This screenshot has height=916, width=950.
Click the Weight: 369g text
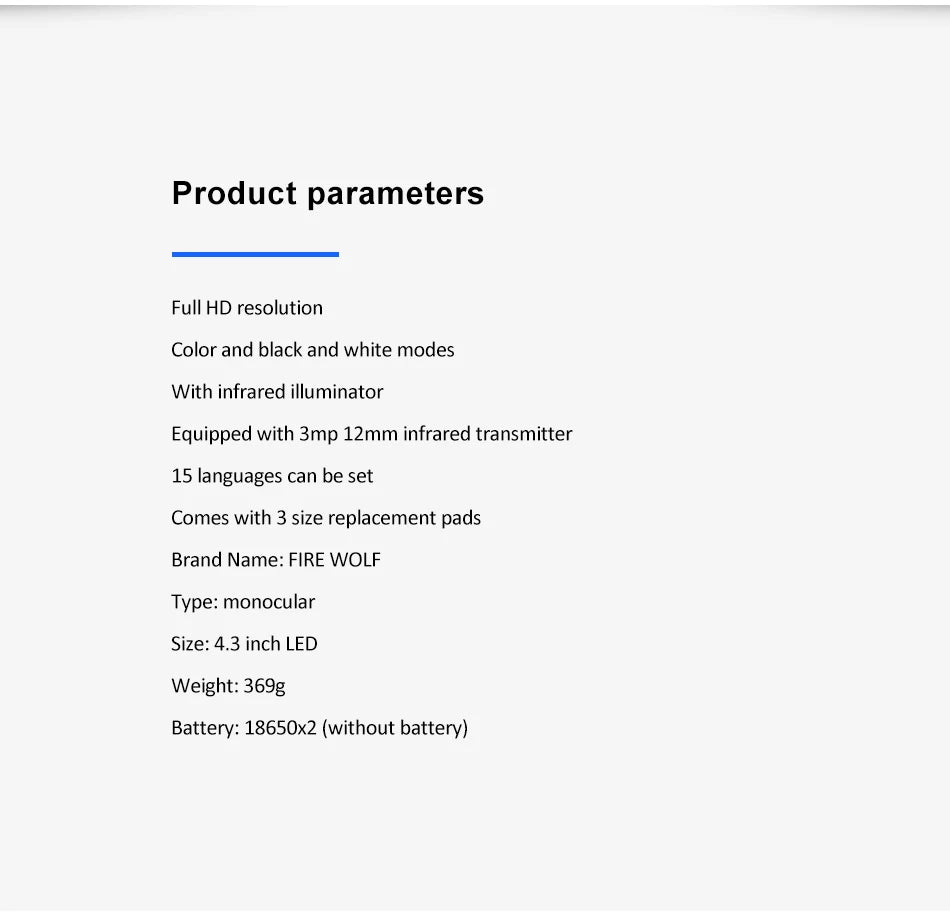(228, 686)
